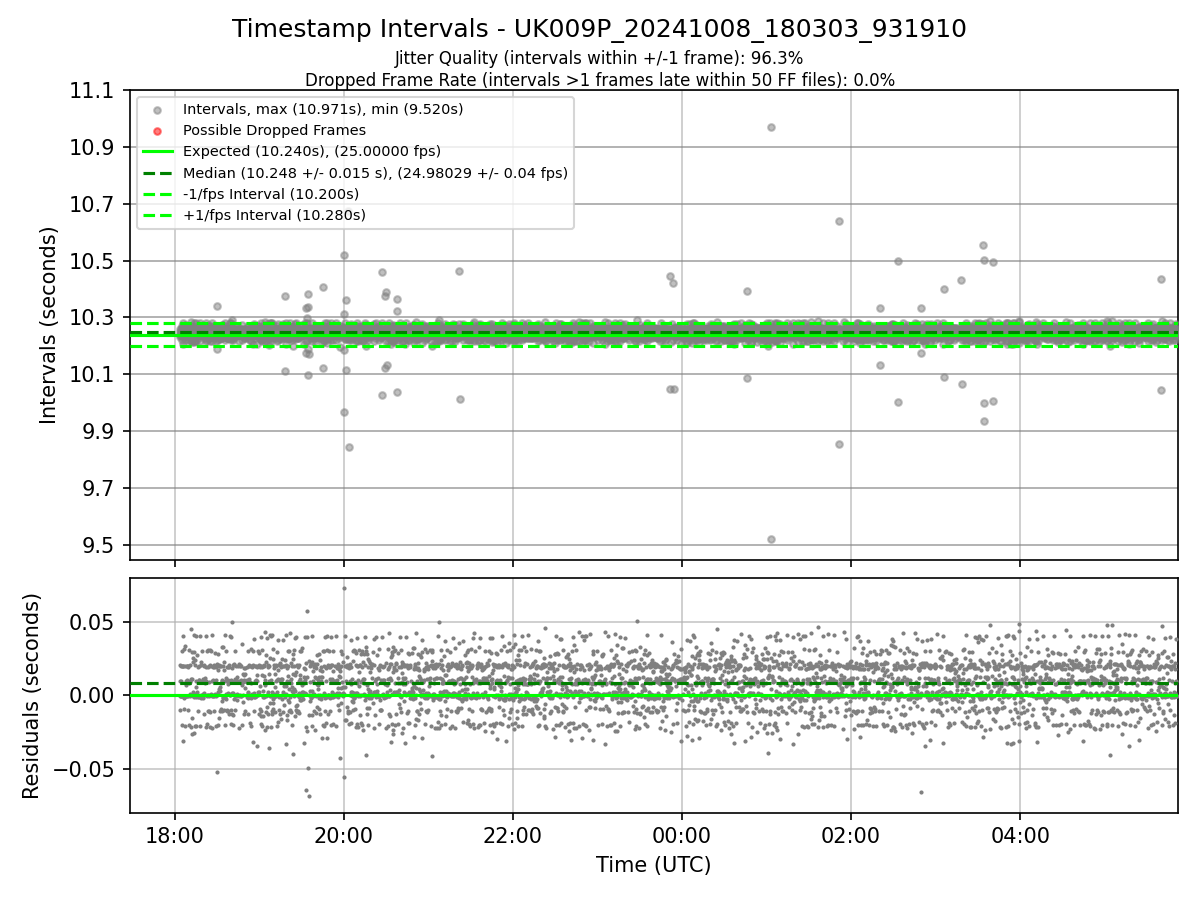Select the 'Dropped Frame Rate' 0.0% subtitle line
The height and width of the screenshot is (900, 1200).
point(599,80)
